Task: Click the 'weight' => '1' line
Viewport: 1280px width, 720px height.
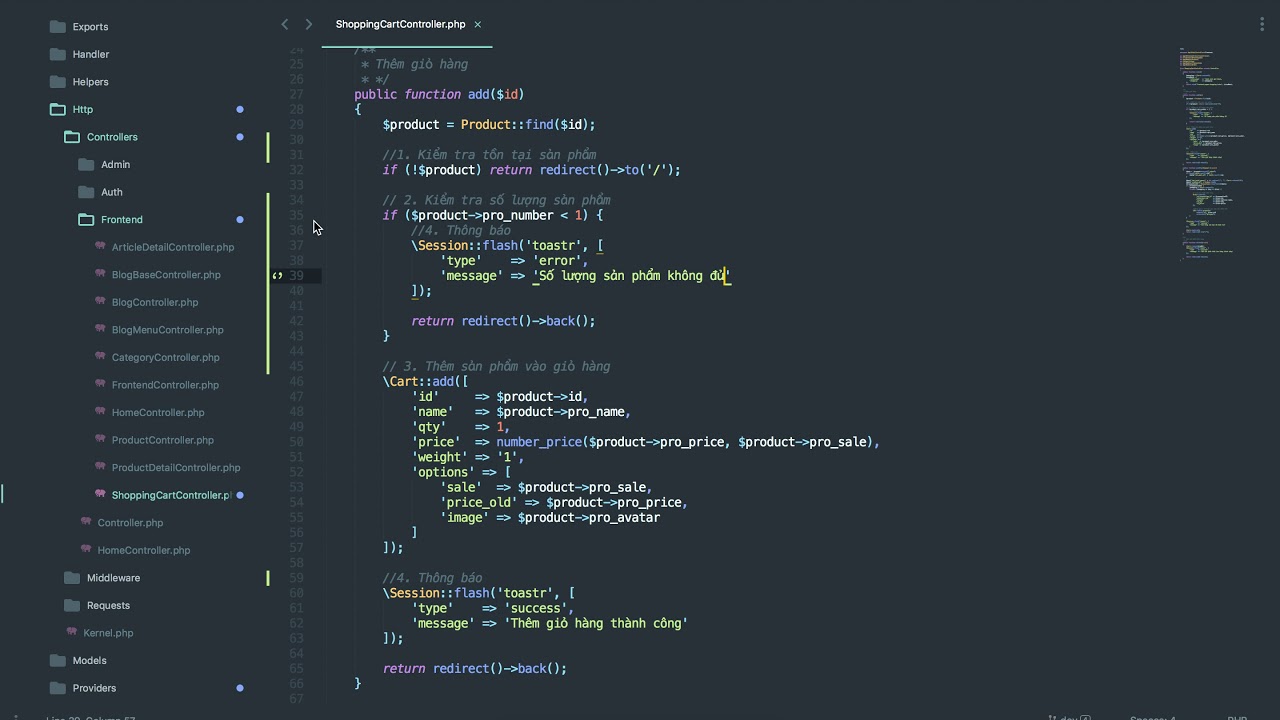Action: (468, 457)
